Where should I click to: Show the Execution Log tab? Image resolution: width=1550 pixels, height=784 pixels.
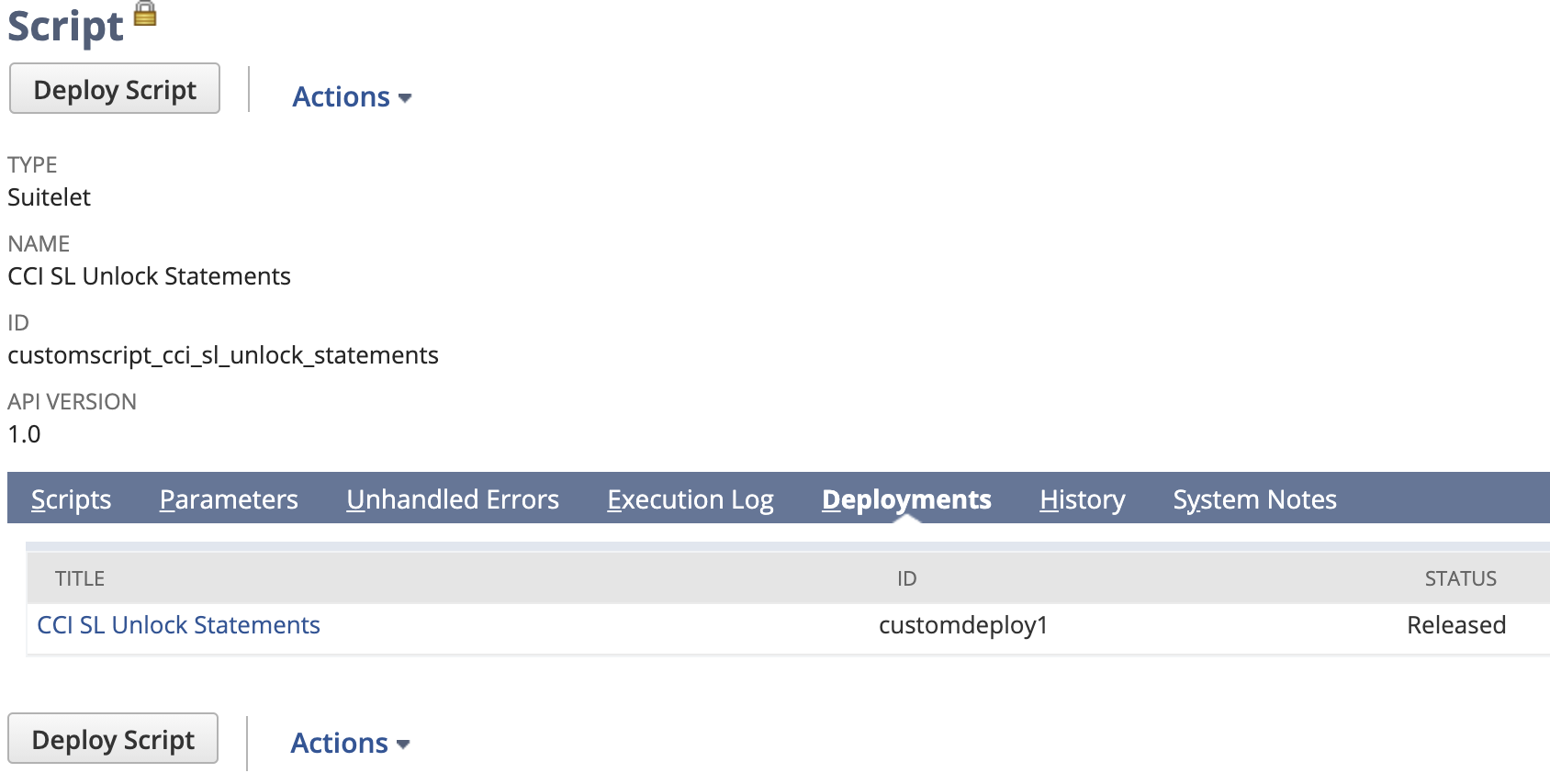691,499
